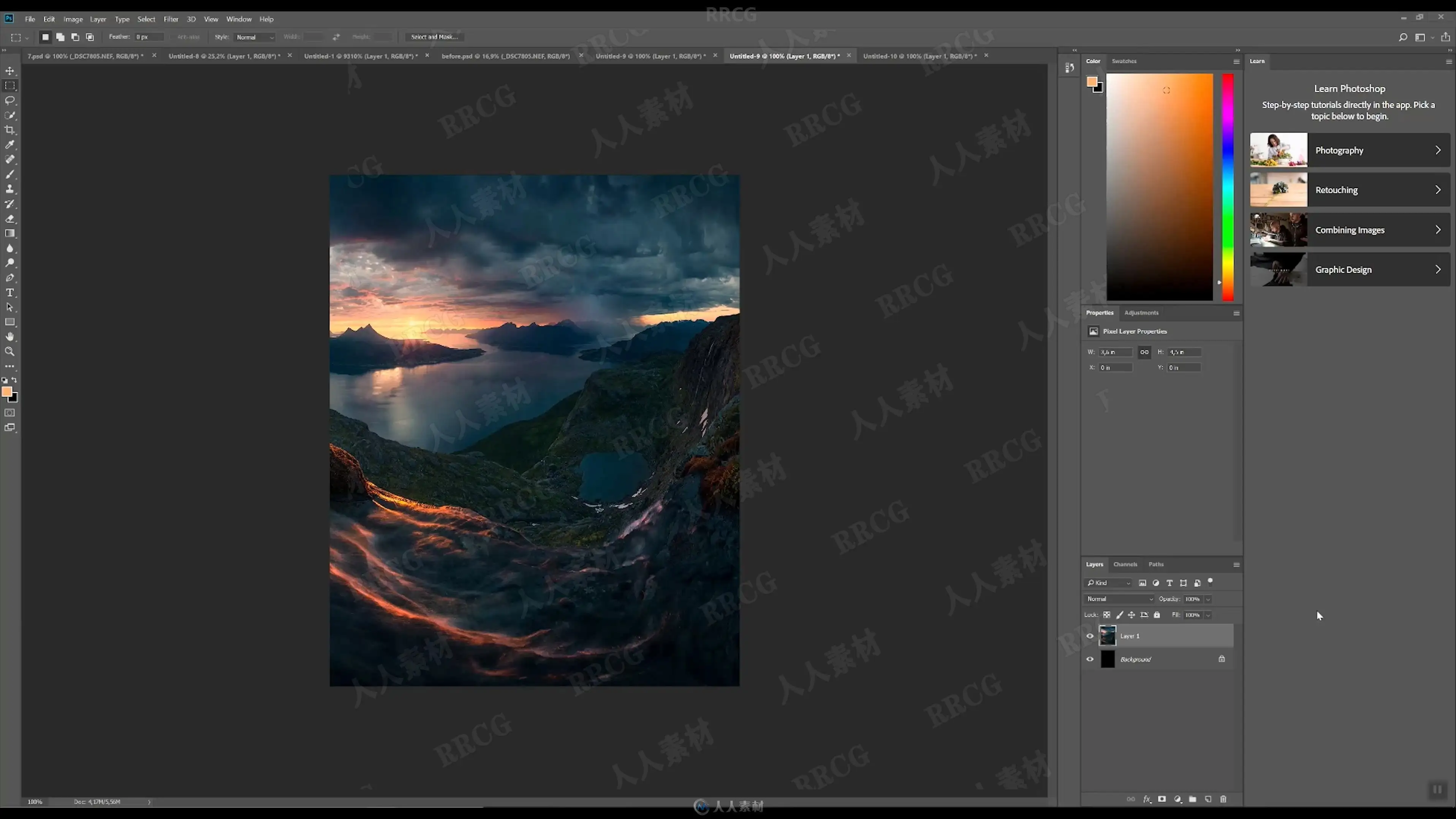This screenshot has width=1456, height=819.
Task: Pick the Horizontal Type tool
Action: (9, 293)
